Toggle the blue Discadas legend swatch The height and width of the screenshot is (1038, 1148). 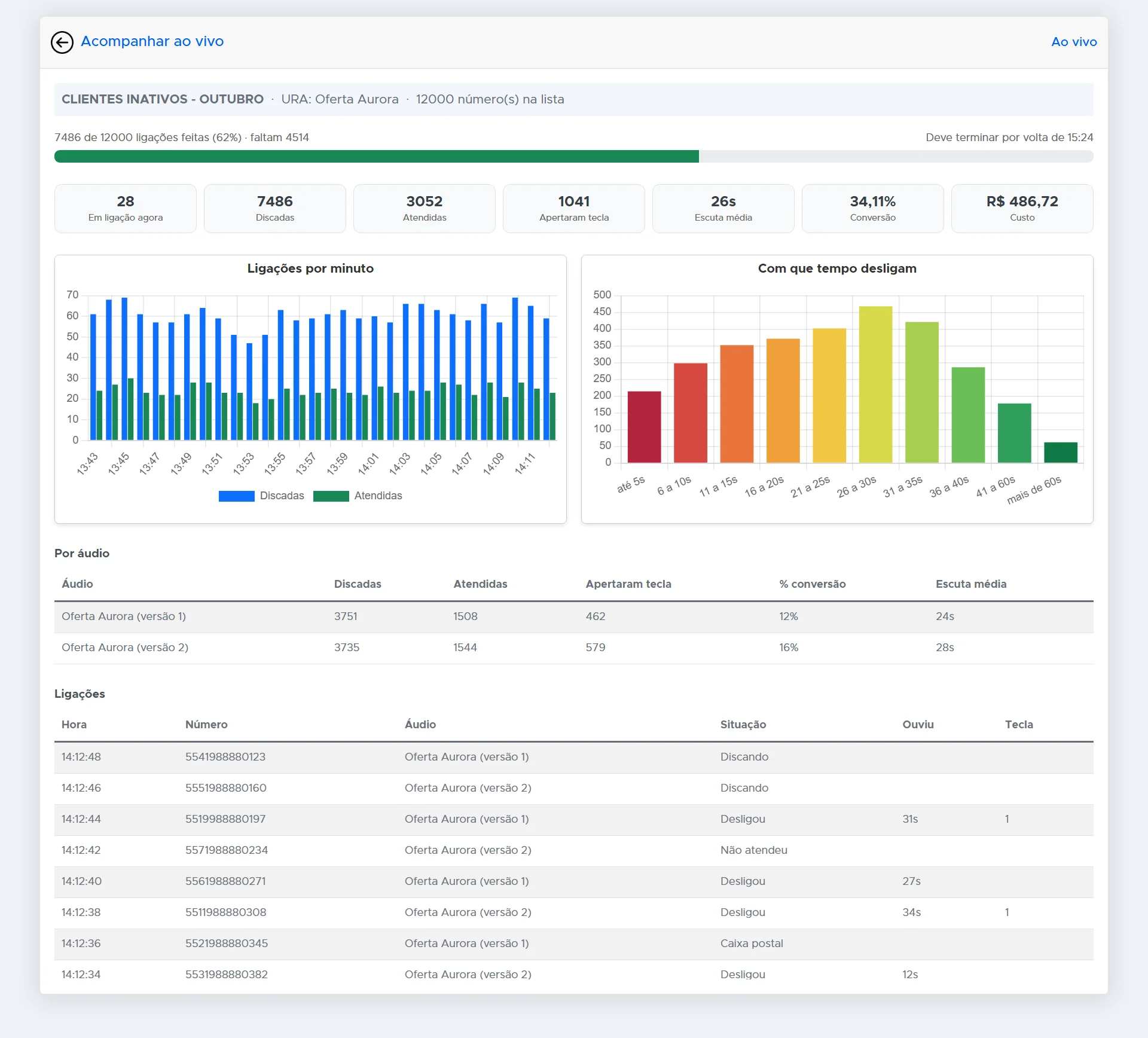237,496
